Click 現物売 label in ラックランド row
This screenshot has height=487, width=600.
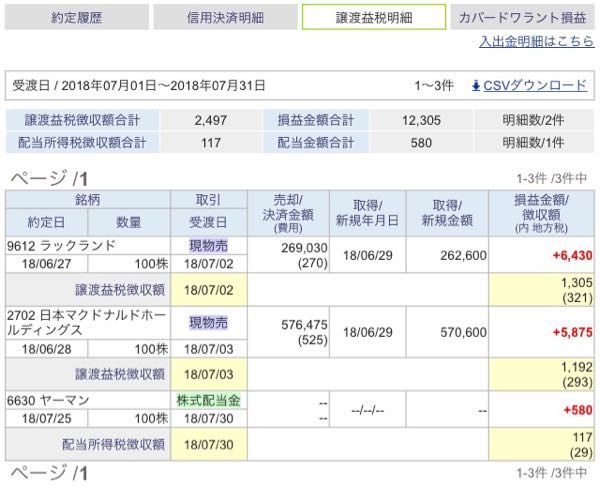pos(209,245)
